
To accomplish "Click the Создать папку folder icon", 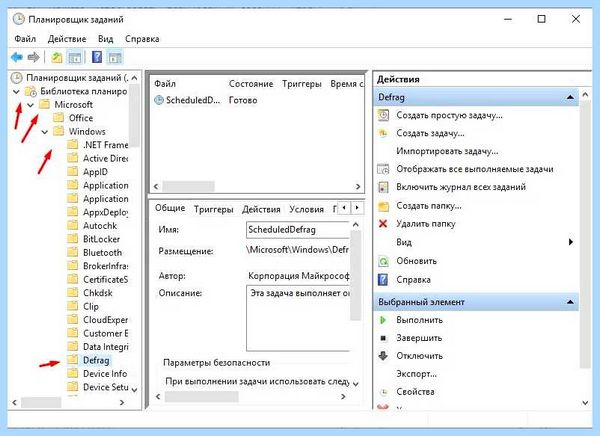I will pos(383,206).
